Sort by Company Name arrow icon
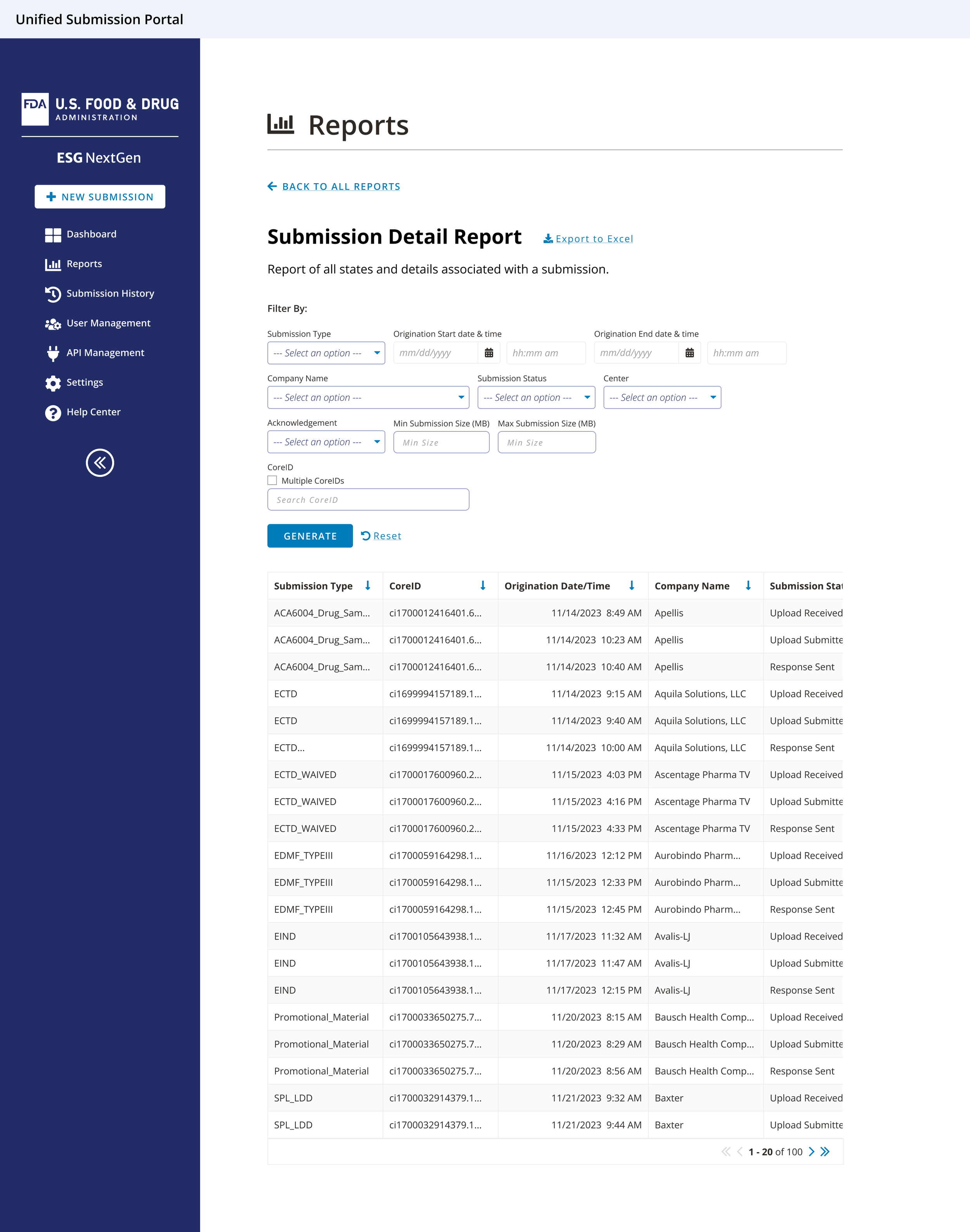The width and height of the screenshot is (970, 1232). [x=748, y=586]
